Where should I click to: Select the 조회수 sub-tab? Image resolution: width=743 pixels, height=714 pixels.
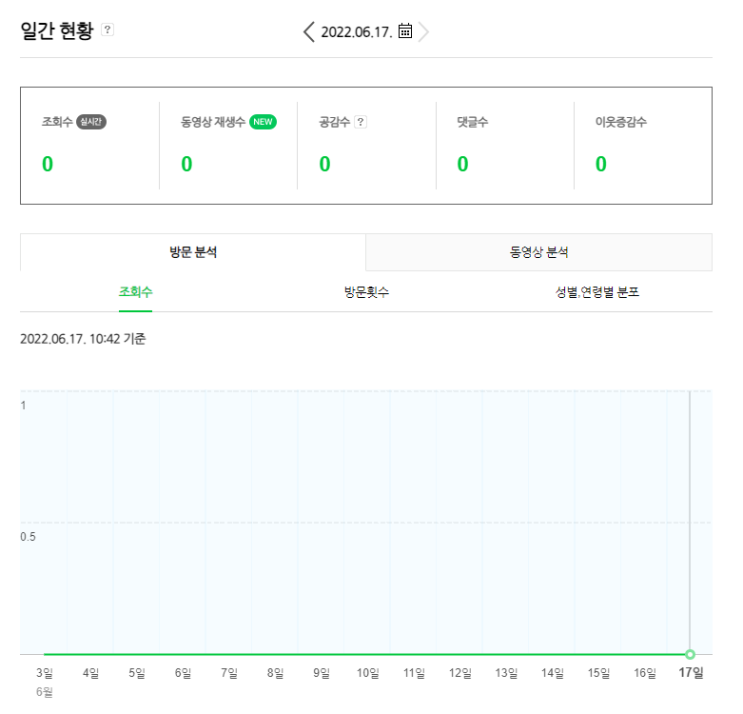(136, 292)
